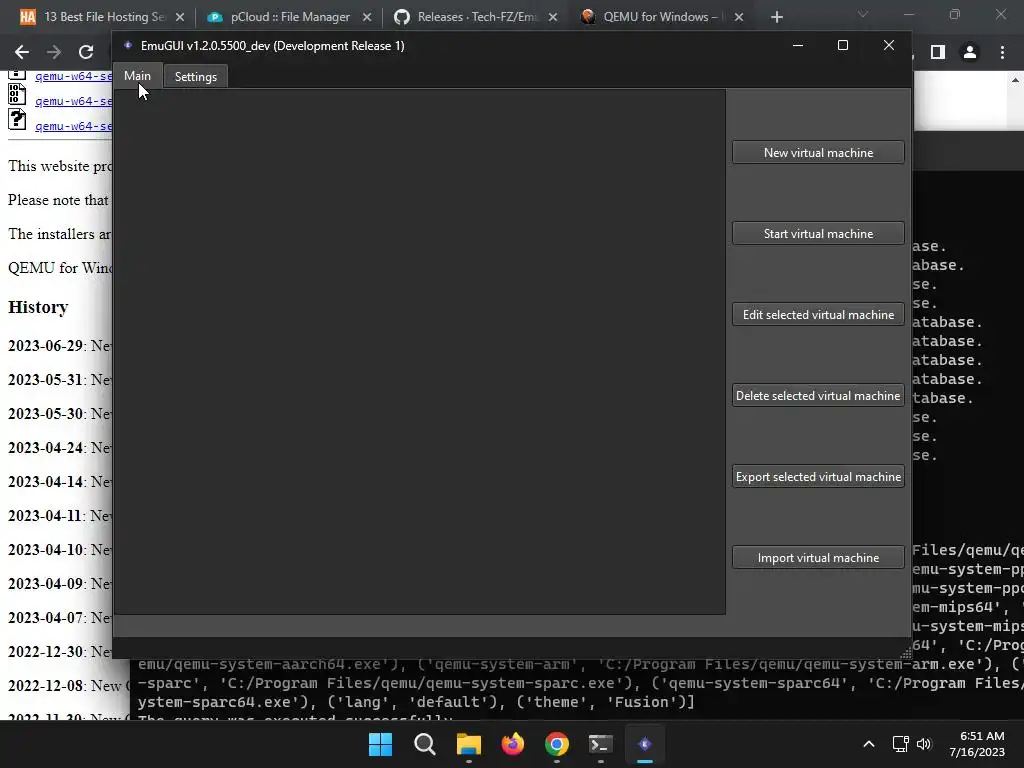Close the EmuGUI window
1024x768 pixels.
coord(889,45)
